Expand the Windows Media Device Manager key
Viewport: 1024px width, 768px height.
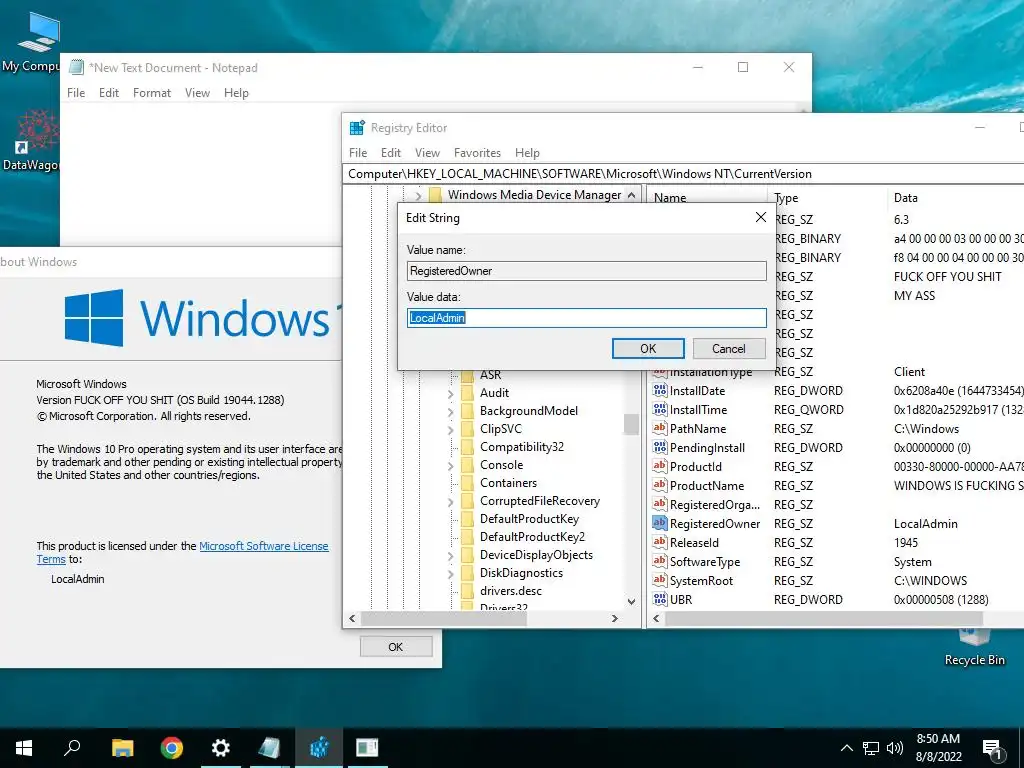click(419, 195)
